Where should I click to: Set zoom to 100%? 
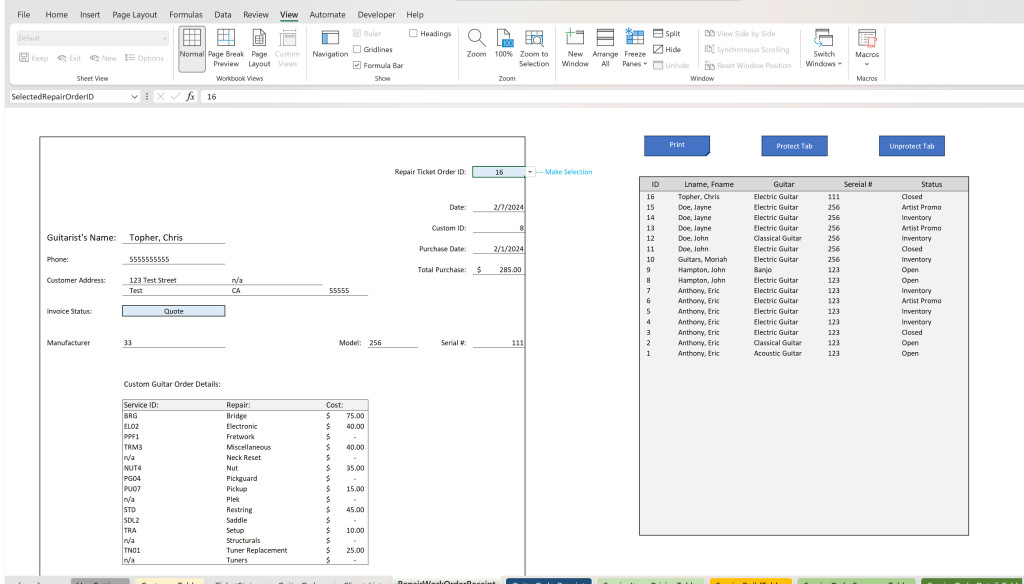click(504, 44)
